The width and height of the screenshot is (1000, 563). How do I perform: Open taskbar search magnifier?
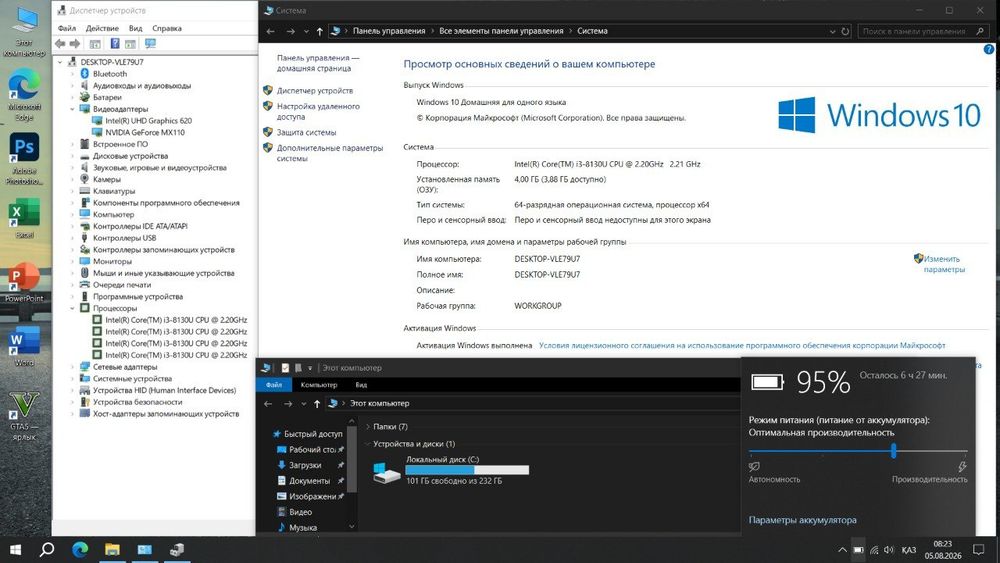point(47,549)
